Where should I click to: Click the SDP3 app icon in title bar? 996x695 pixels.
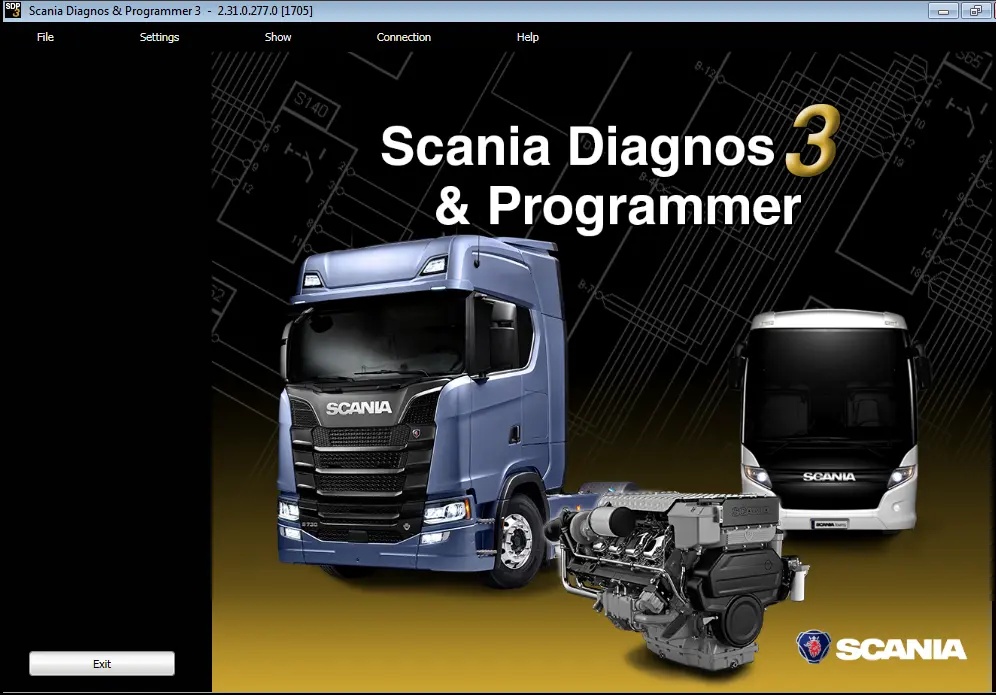(x=13, y=10)
